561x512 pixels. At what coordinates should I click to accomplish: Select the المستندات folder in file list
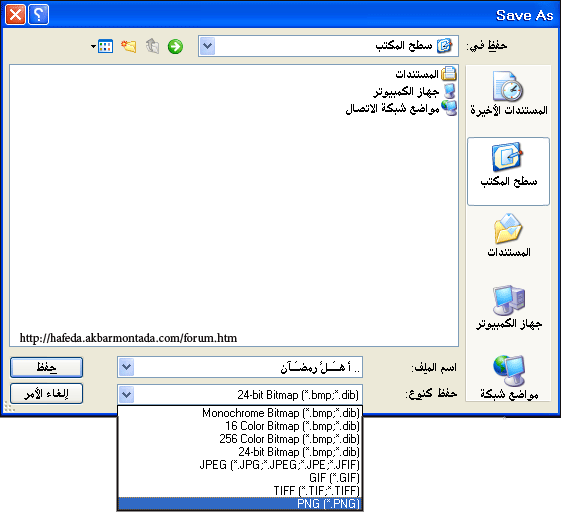pos(426,74)
